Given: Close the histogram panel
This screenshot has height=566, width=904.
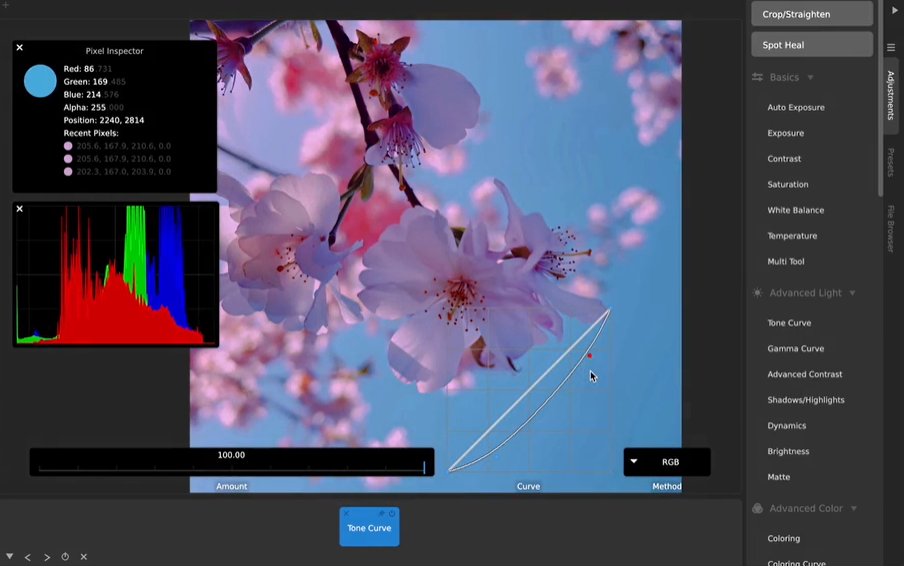Looking at the screenshot, I should point(19,209).
